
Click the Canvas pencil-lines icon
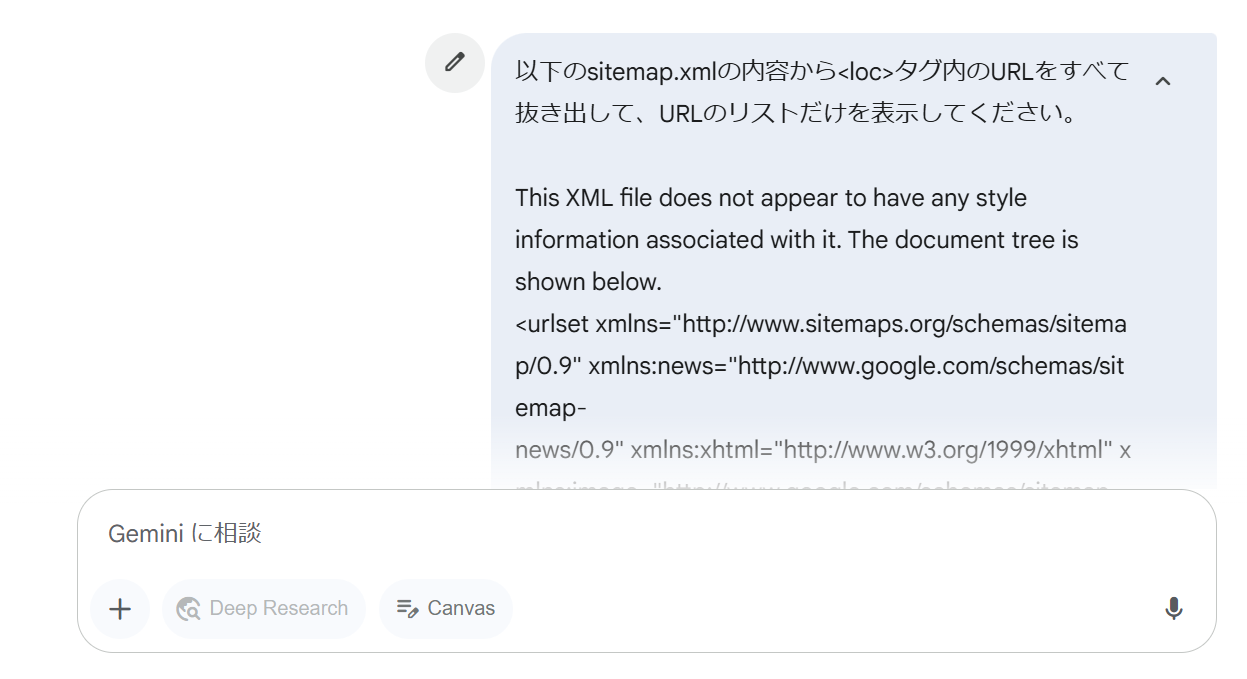point(407,608)
